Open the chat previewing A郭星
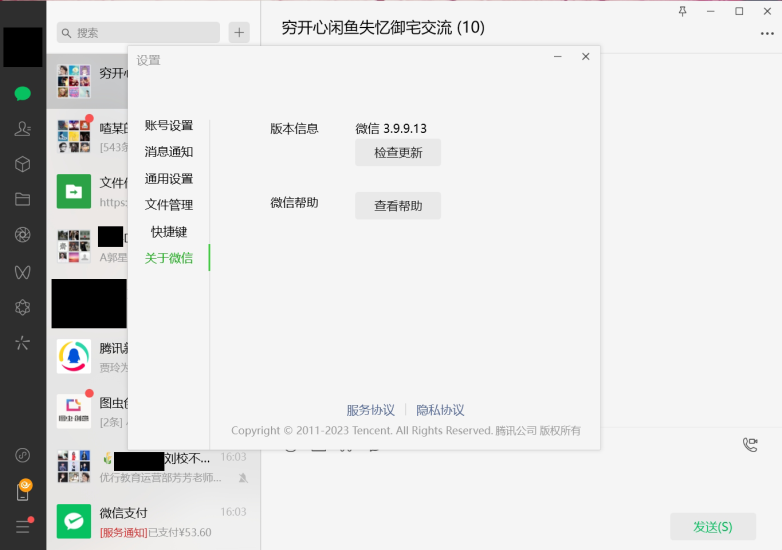782x550 pixels. click(x=87, y=246)
